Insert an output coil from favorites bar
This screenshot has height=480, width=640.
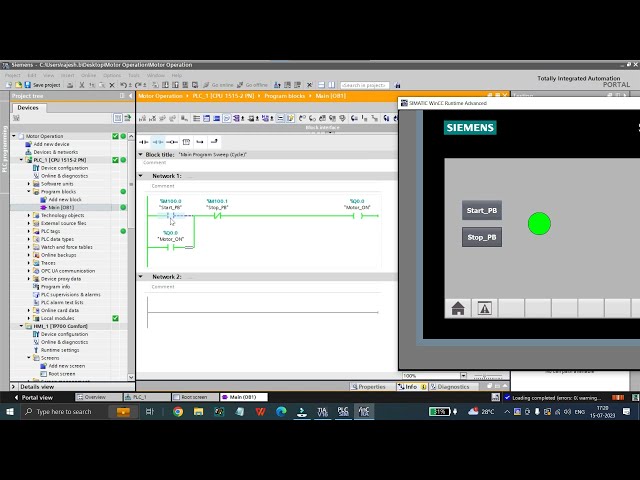click(x=172, y=142)
